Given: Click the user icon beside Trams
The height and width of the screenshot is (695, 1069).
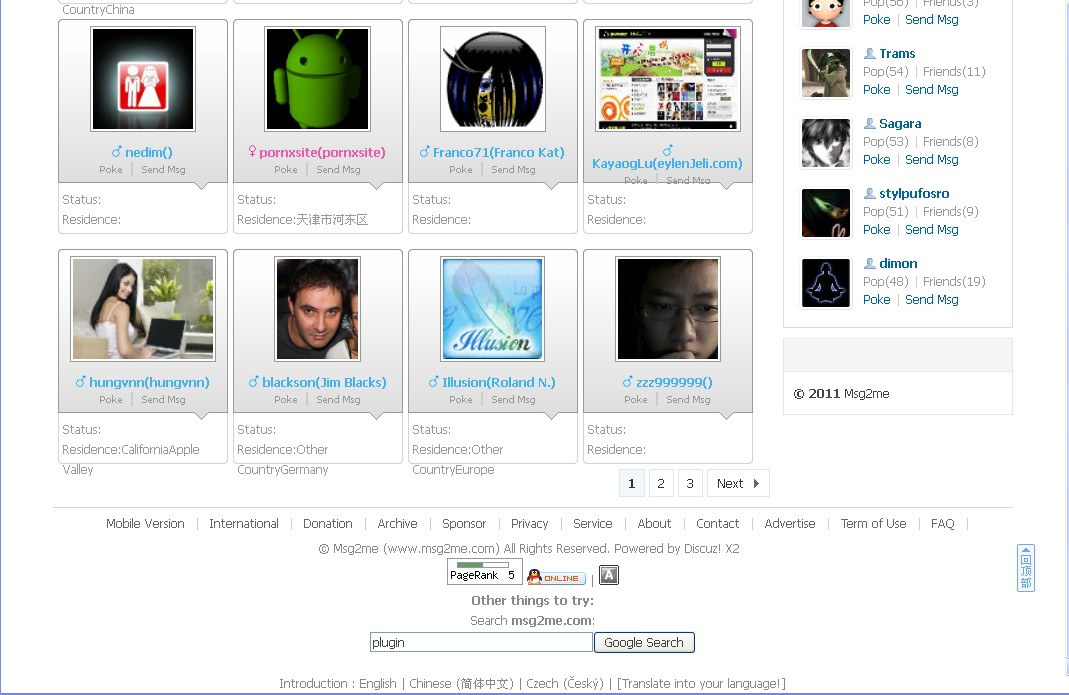Looking at the screenshot, I should click(x=870, y=53).
